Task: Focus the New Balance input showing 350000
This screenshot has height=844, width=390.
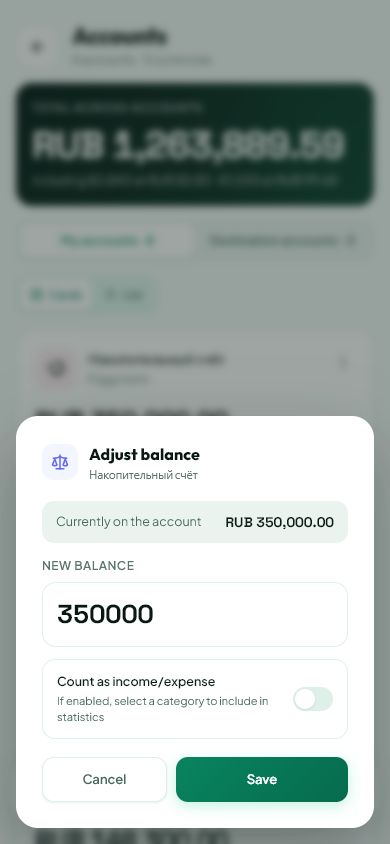Action: pyautogui.click(x=195, y=614)
